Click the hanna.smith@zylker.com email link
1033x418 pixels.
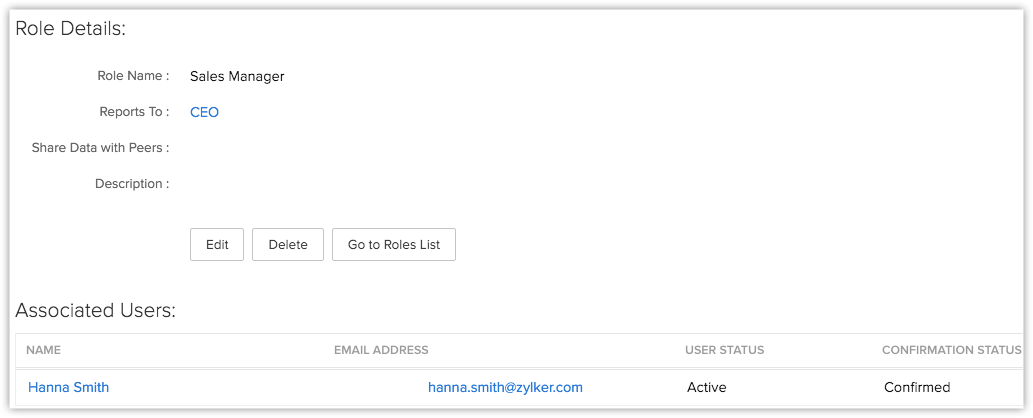click(x=505, y=387)
